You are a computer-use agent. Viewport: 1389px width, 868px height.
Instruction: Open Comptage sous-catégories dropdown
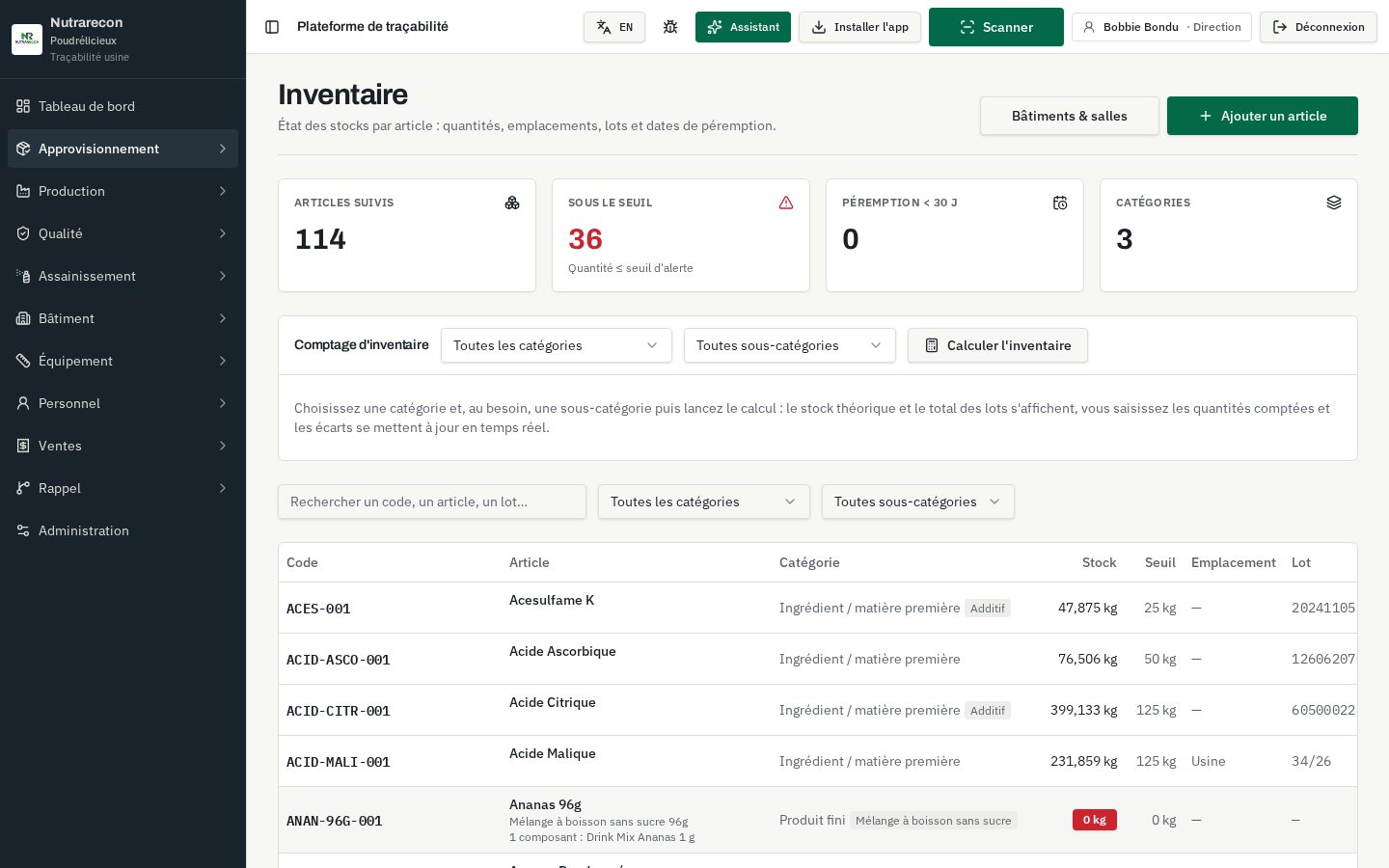click(x=790, y=345)
